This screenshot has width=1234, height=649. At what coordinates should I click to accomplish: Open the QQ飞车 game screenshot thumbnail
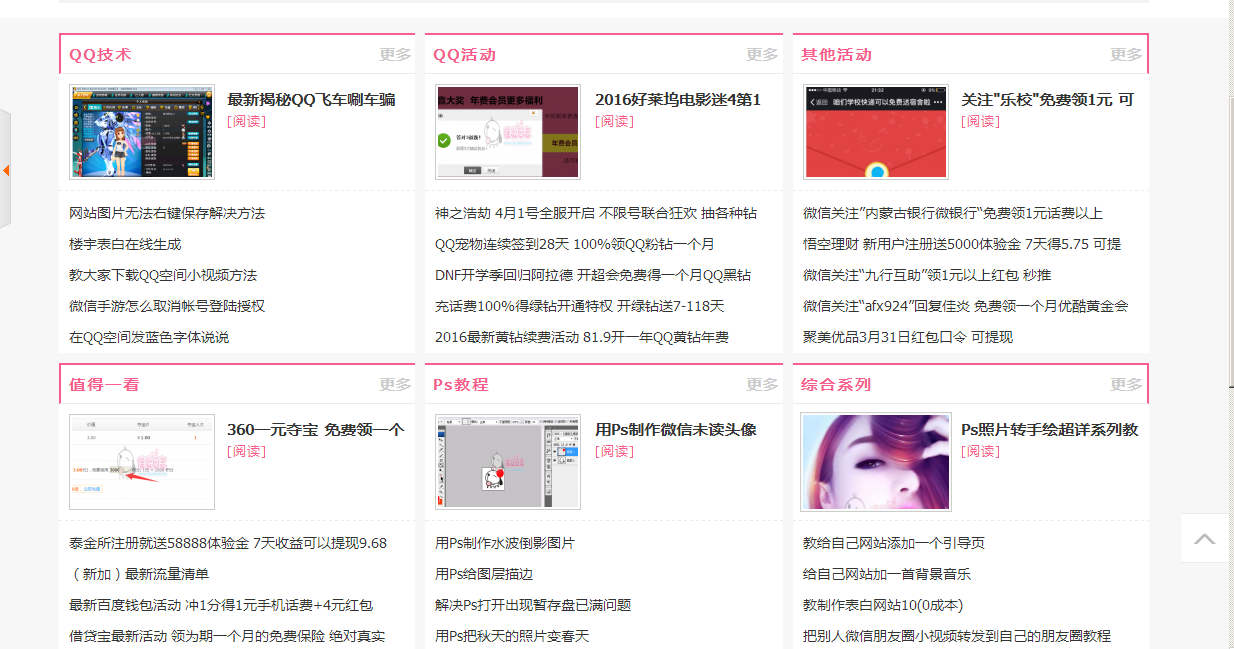point(142,132)
